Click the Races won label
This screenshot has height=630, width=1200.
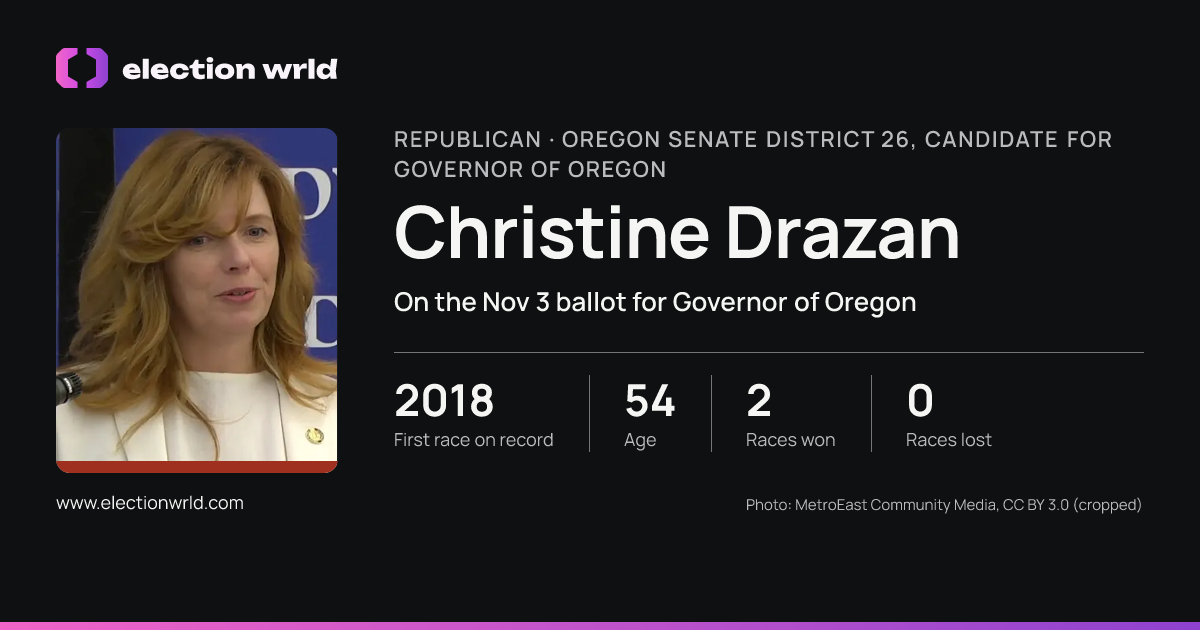pyautogui.click(x=790, y=440)
